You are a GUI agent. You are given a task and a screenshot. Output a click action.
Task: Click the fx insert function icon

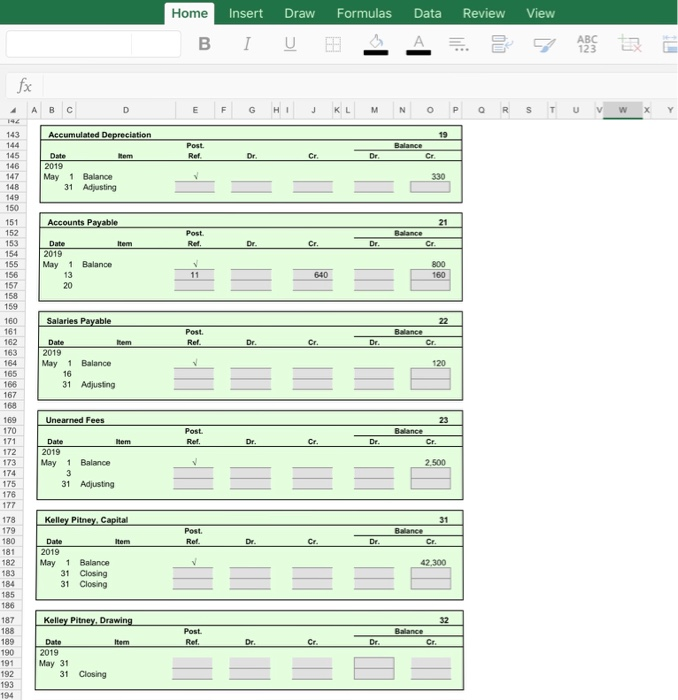click(x=24, y=85)
